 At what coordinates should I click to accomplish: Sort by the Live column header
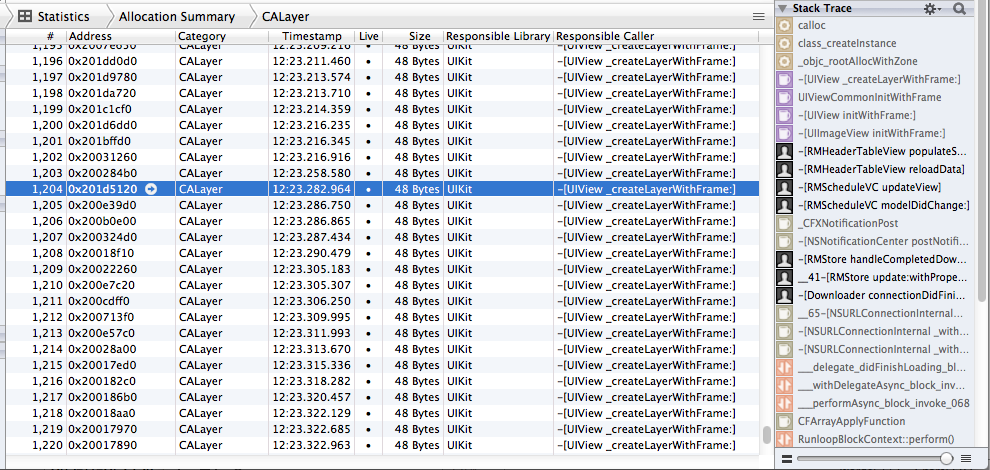[x=368, y=36]
